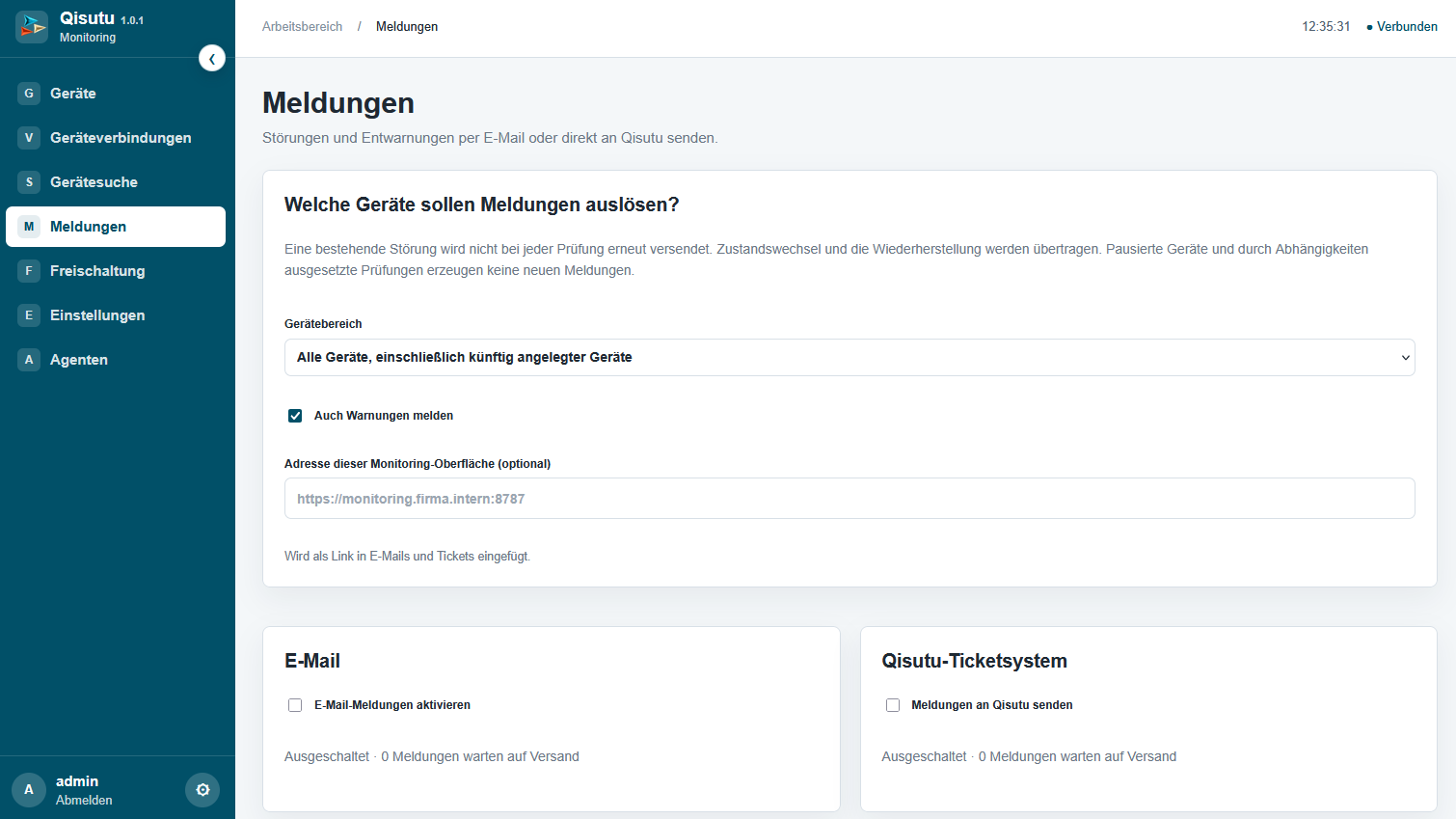Screen dimensions: 1456x819
Task: Click the Meldungen breadcrumb item
Action: point(407,27)
